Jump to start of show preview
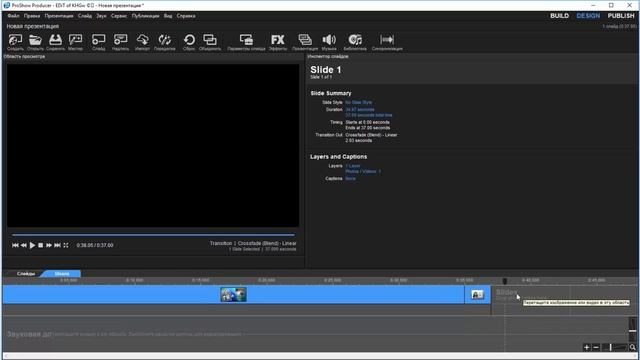 click(15, 245)
